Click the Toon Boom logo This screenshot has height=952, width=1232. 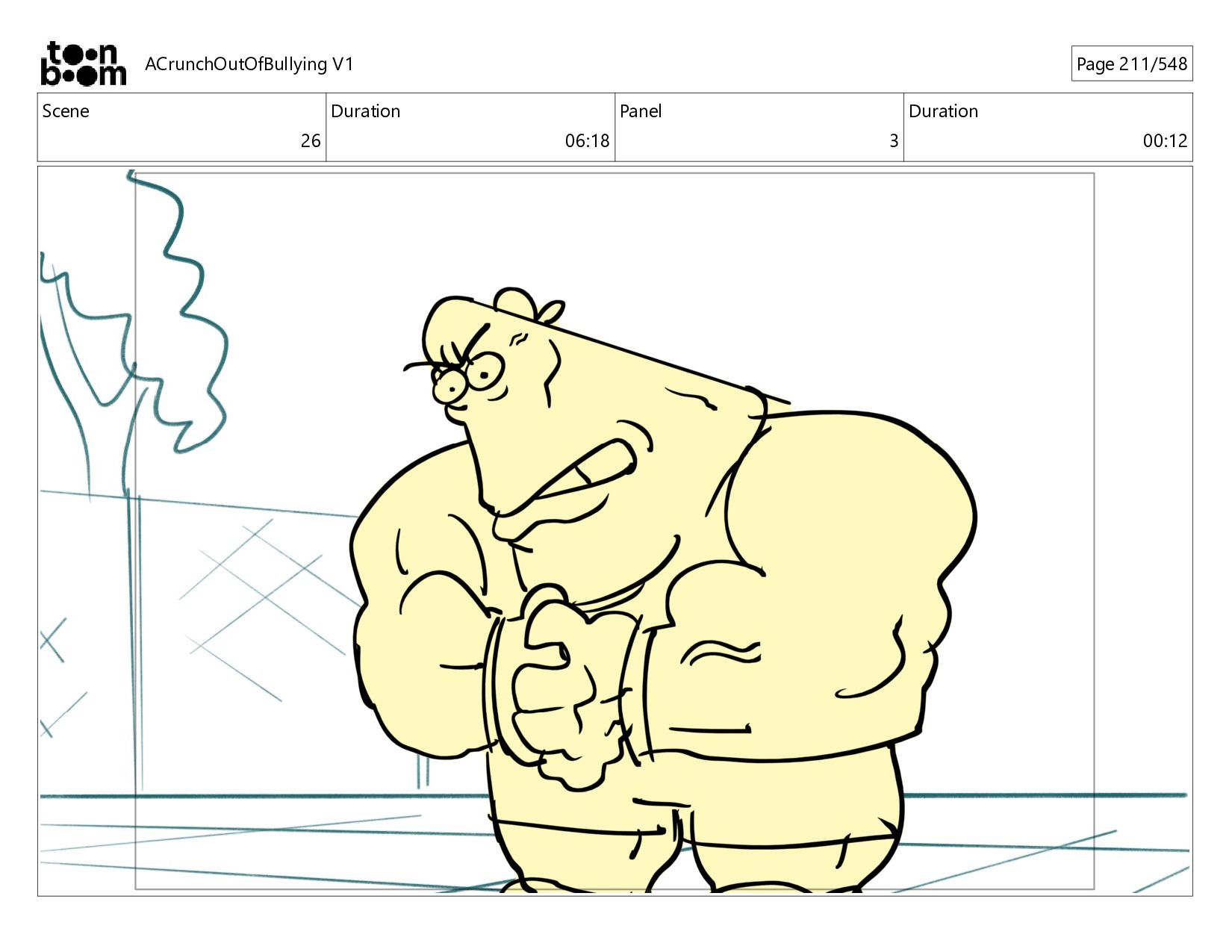click(83, 63)
